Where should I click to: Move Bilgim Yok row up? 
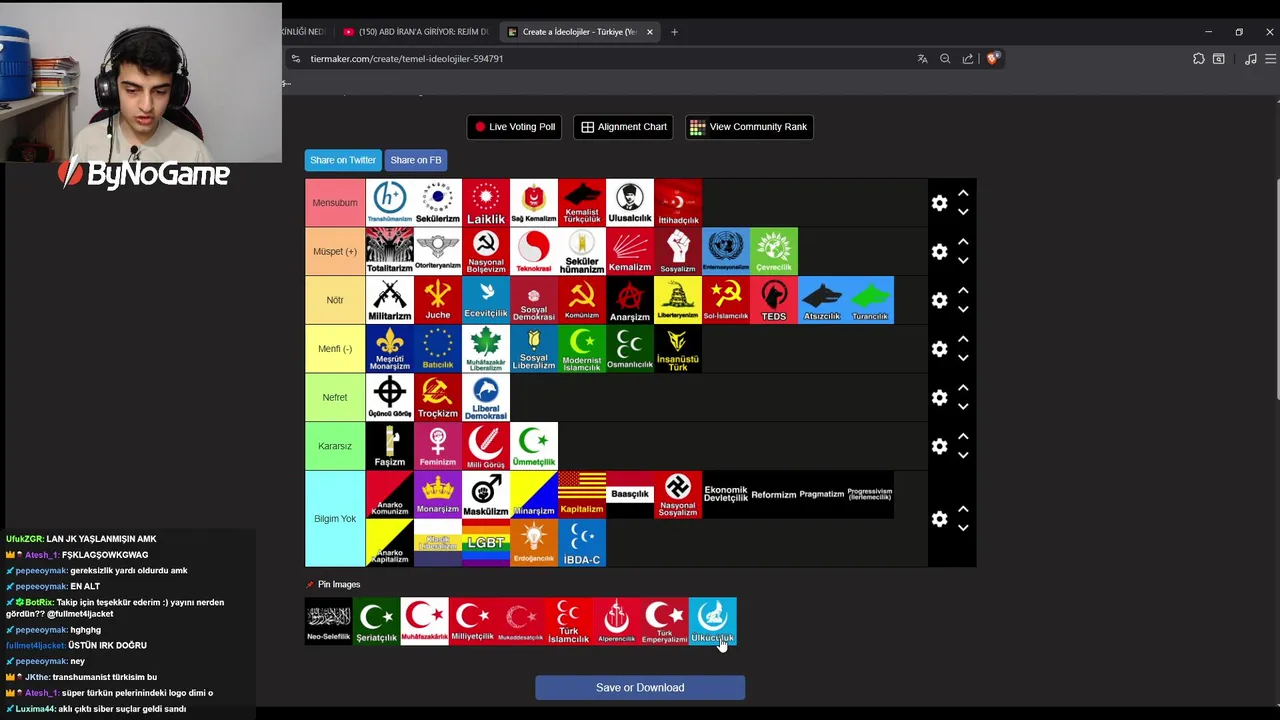tap(963, 509)
